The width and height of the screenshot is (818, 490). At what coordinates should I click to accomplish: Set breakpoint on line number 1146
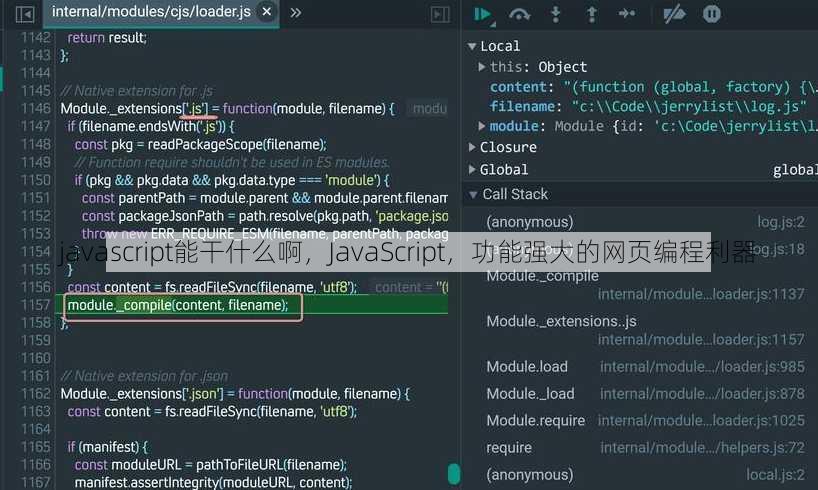[35, 109]
